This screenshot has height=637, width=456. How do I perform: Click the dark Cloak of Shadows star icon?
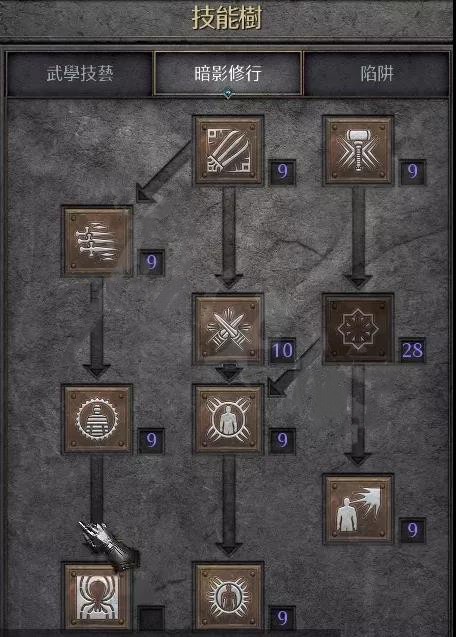tap(358, 328)
